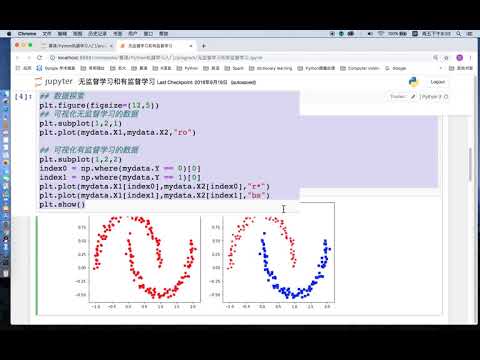The image size is (480, 360).
Task: Open the Chrome application menu
Action: click(x=27, y=34)
